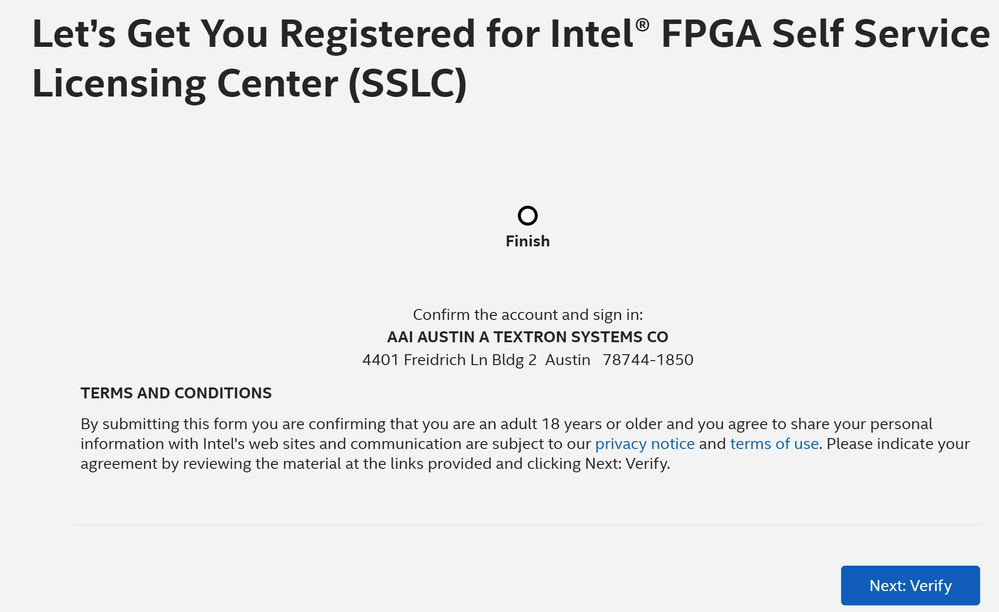The image size is (999, 612).
Task: Click the (SSLC) abbreviation in the heading
Action: tap(407, 84)
